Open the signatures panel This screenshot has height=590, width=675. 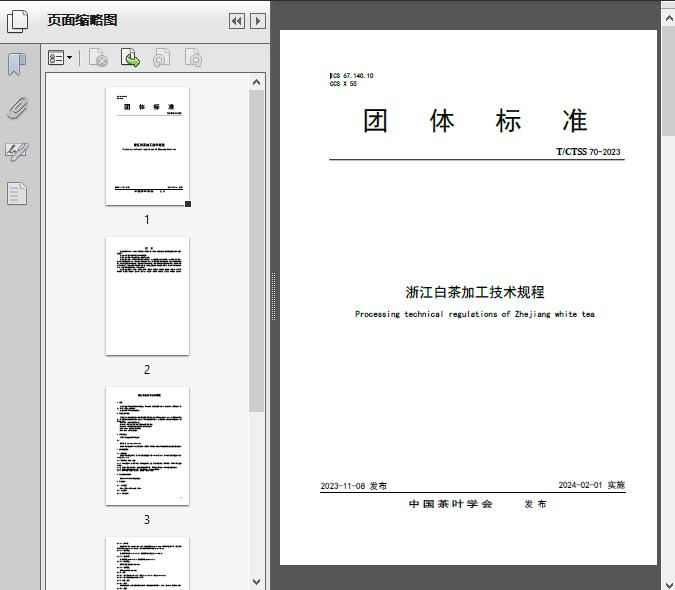[x=17, y=151]
